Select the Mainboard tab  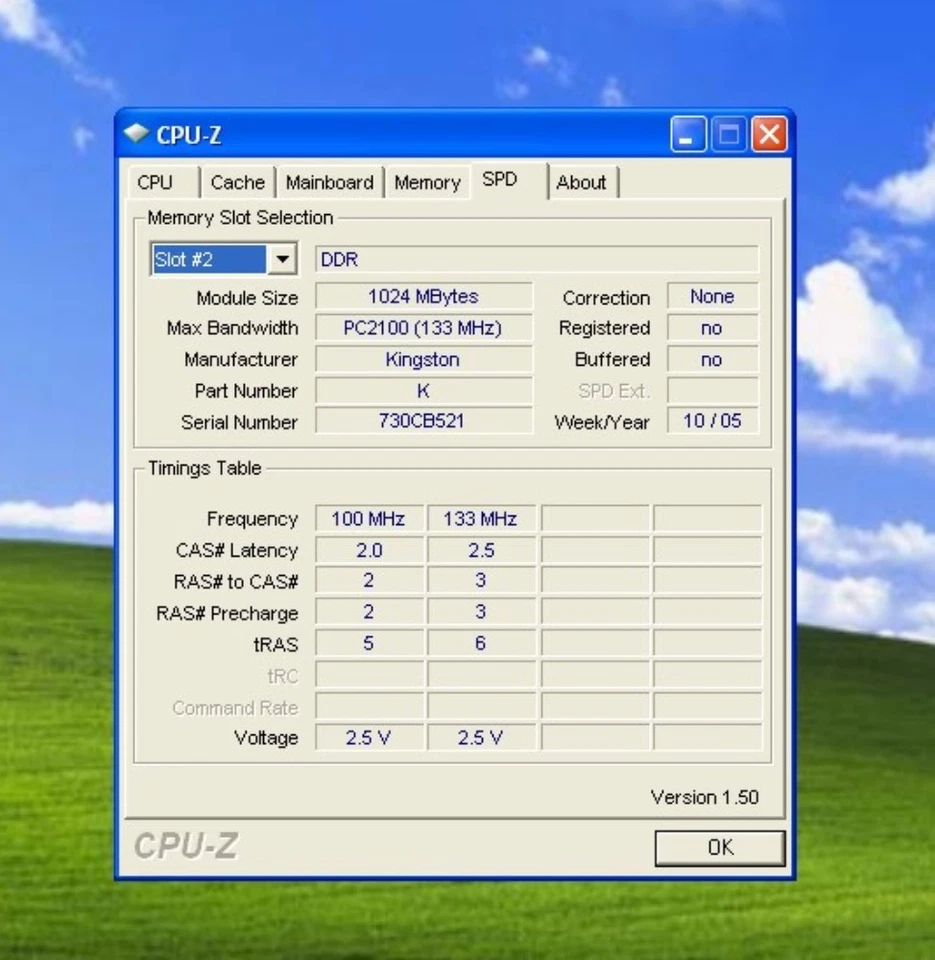tap(330, 181)
